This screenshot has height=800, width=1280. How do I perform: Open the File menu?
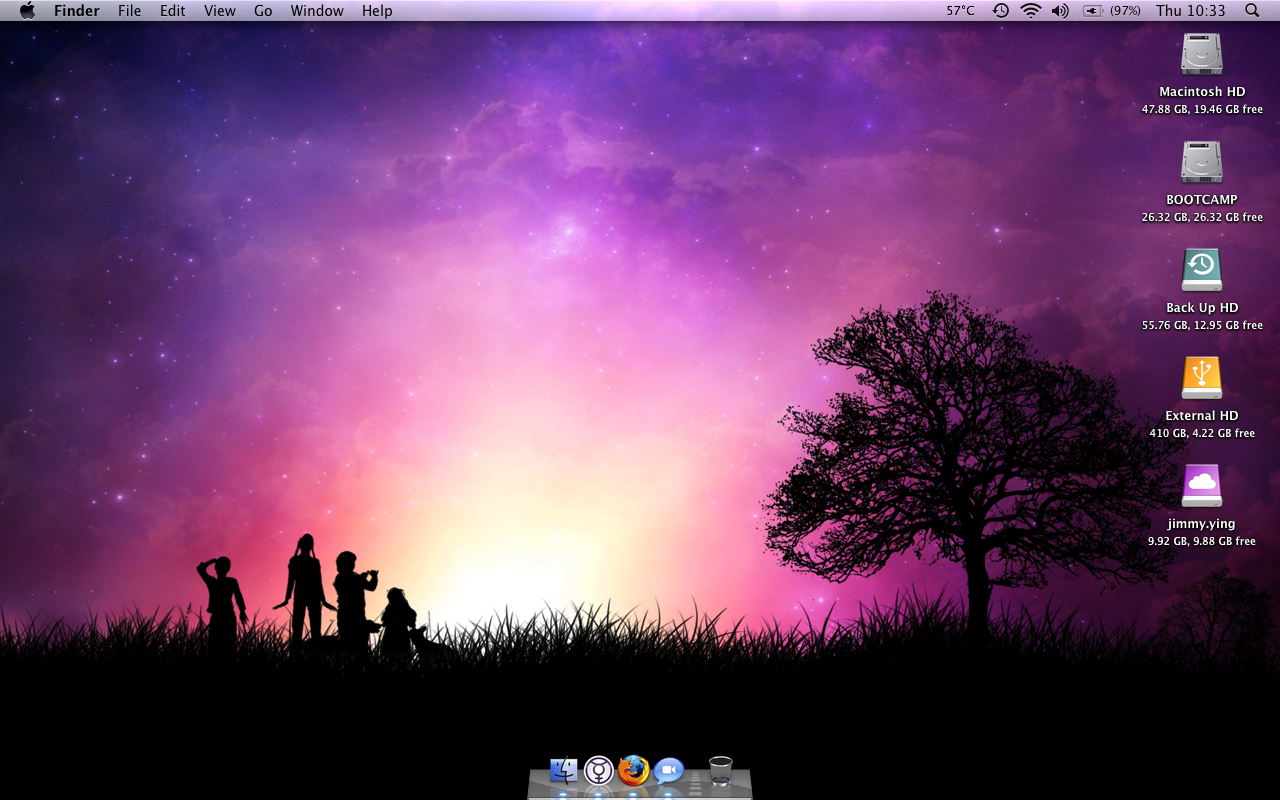[130, 11]
